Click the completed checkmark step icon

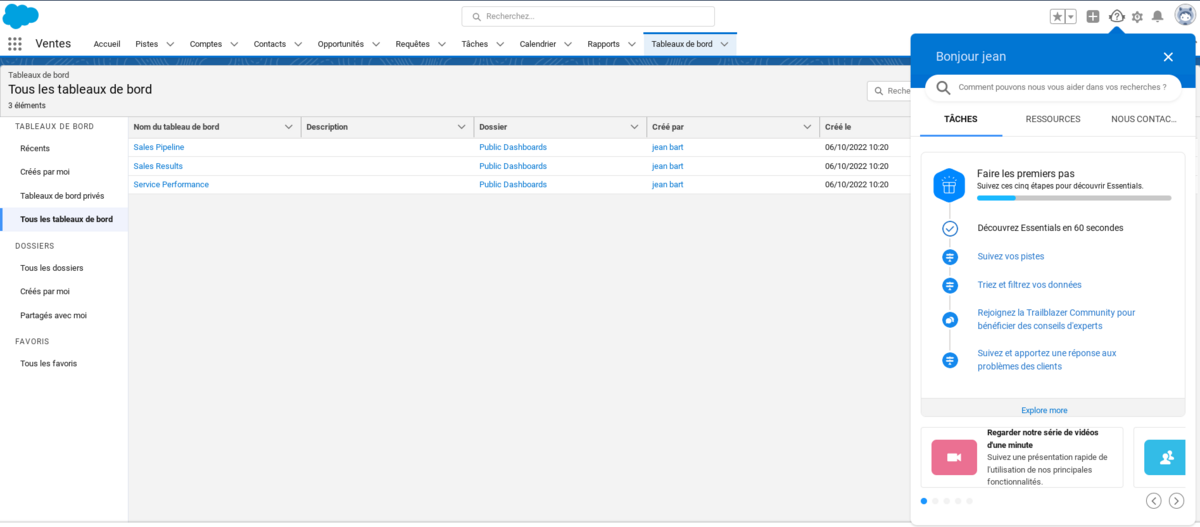coord(950,228)
